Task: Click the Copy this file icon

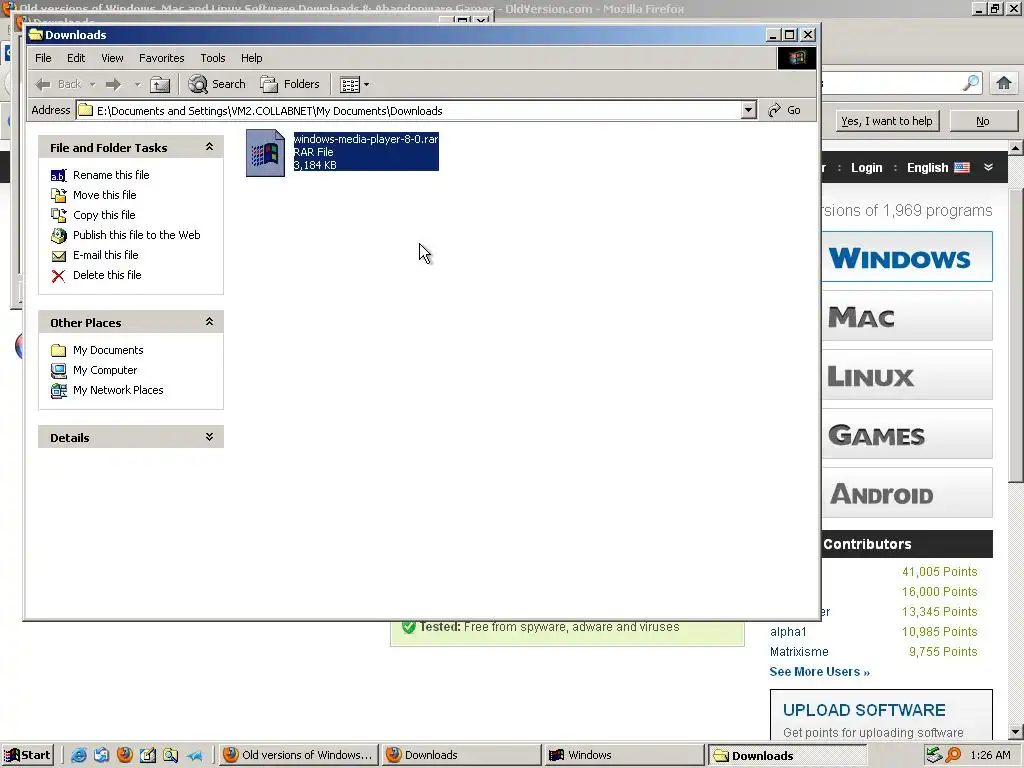Action: coord(59,215)
